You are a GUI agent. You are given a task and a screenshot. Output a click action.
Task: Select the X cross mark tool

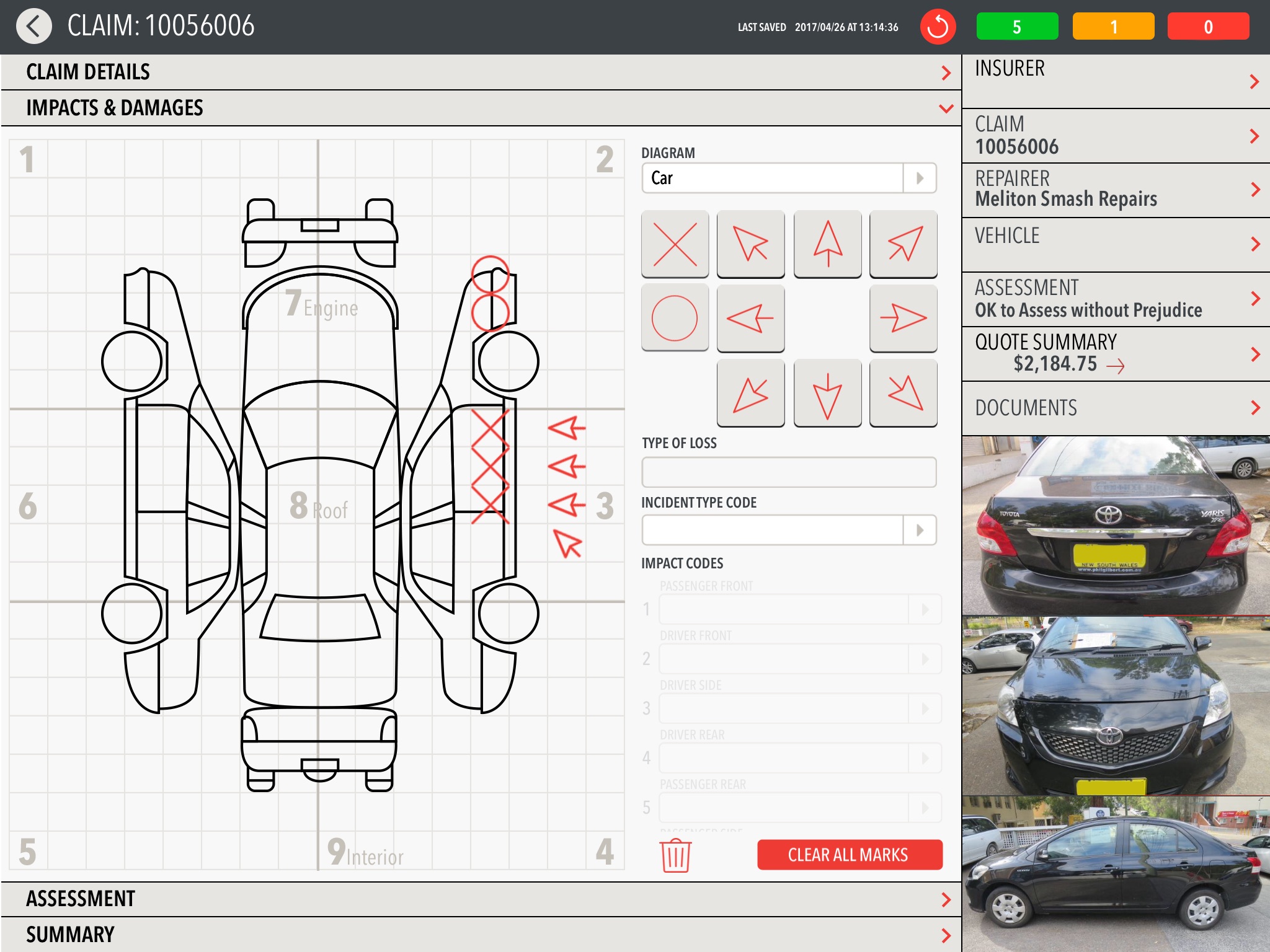(675, 244)
